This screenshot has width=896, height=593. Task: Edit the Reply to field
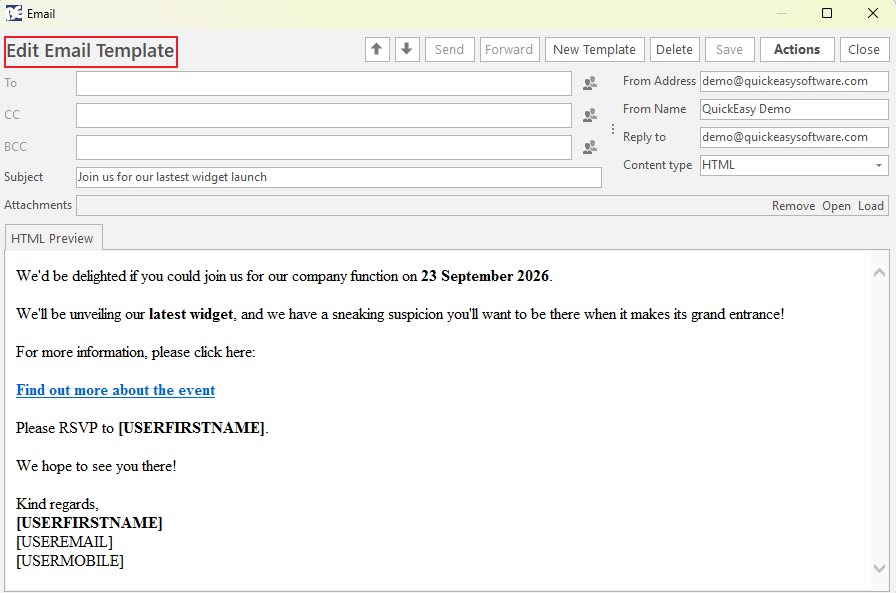pyautogui.click(x=794, y=137)
